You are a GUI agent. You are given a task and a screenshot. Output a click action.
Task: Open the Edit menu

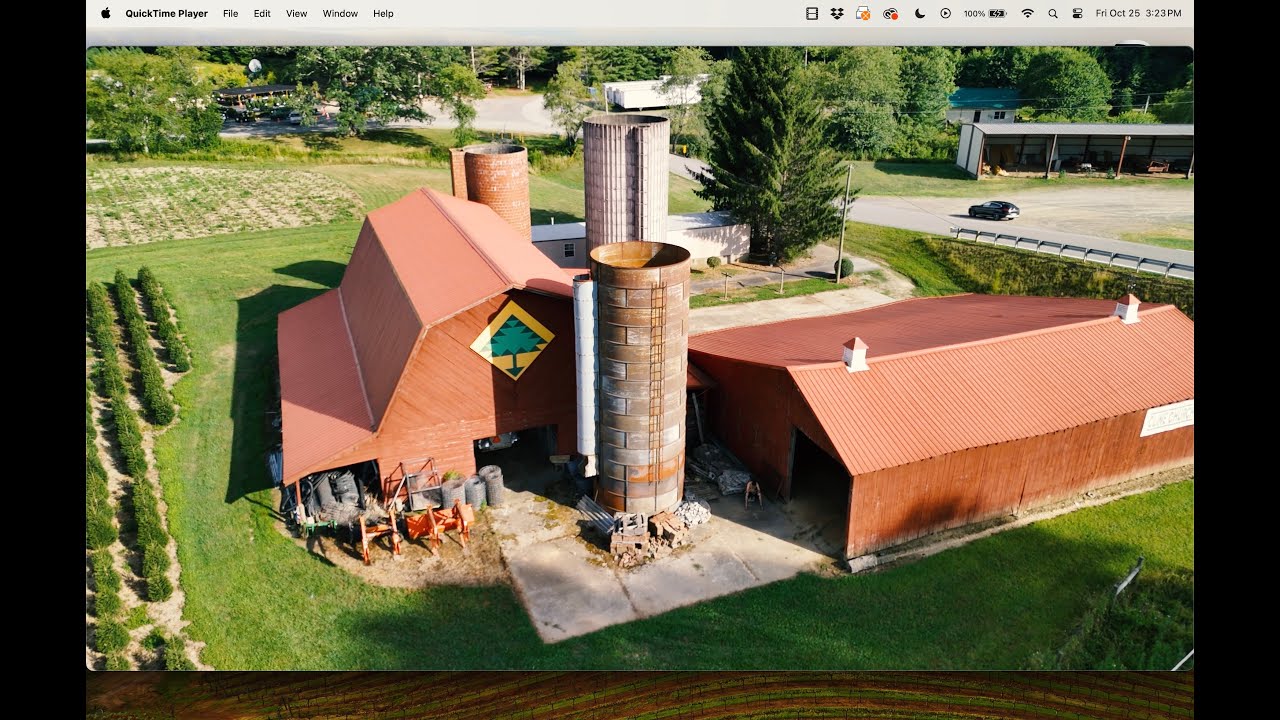click(262, 13)
